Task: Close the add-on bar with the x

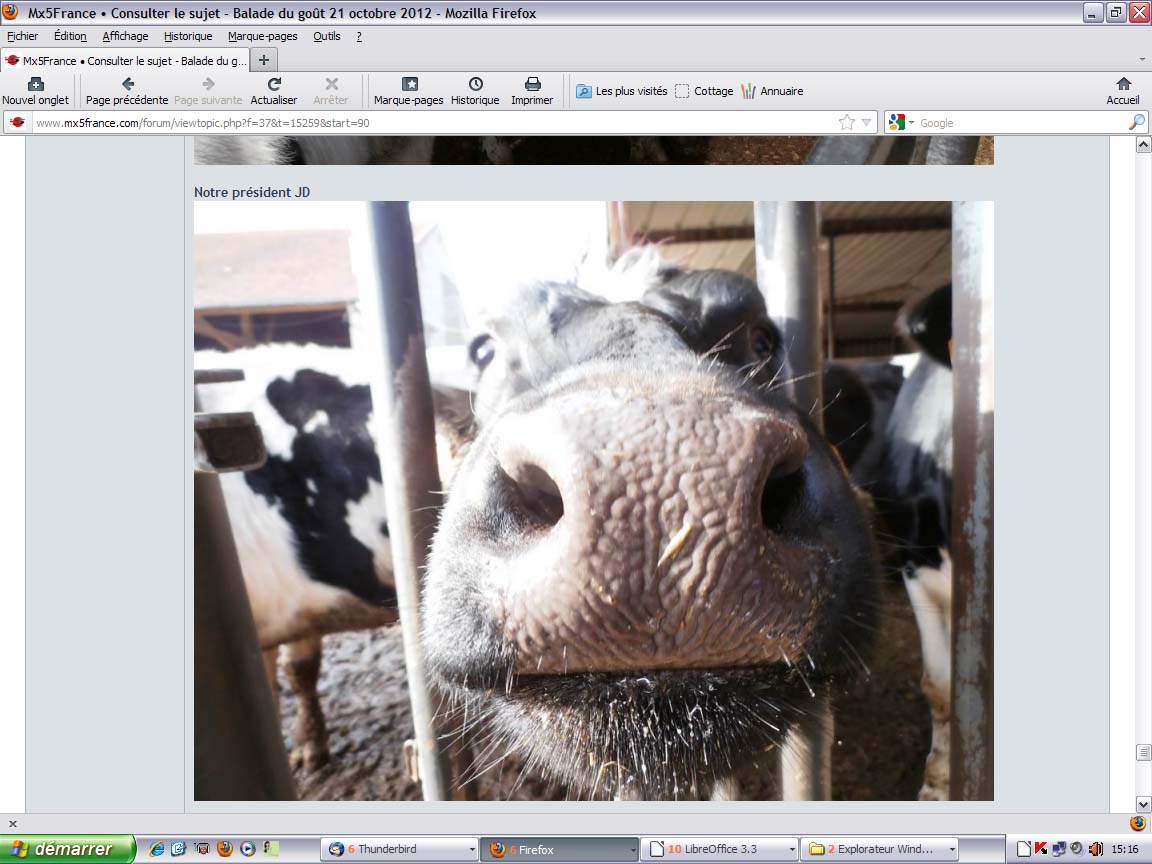Action: pyautogui.click(x=12, y=824)
